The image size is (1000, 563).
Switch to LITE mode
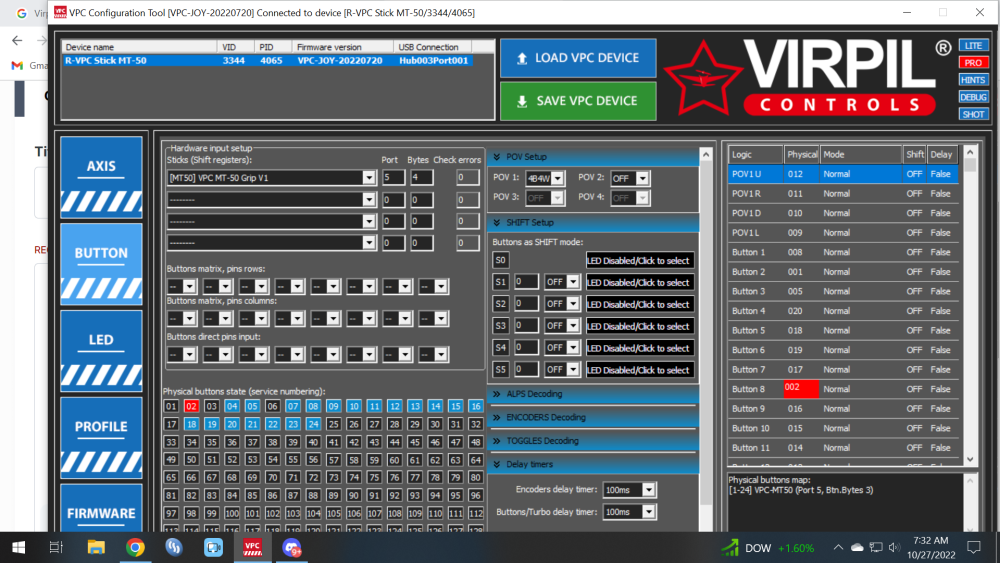[972, 46]
